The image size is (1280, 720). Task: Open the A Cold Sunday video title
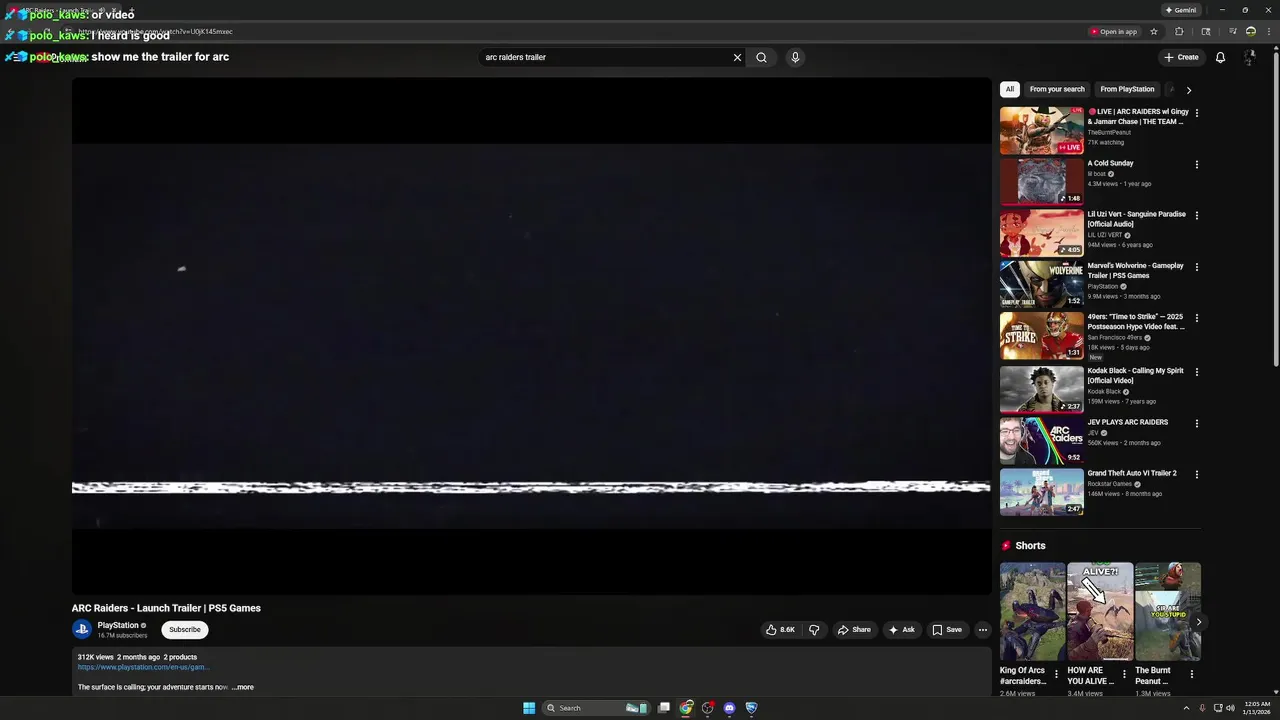click(1110, 163)
